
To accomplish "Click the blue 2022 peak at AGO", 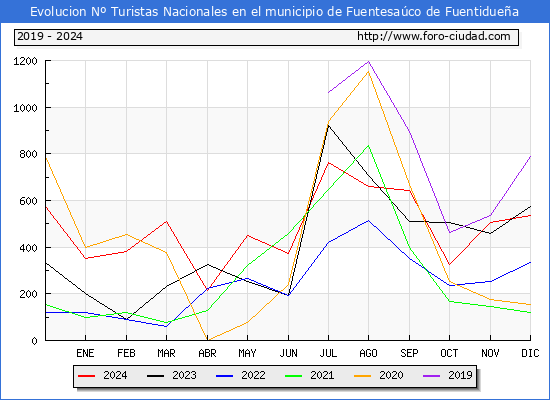I will (x=368, y=220).
